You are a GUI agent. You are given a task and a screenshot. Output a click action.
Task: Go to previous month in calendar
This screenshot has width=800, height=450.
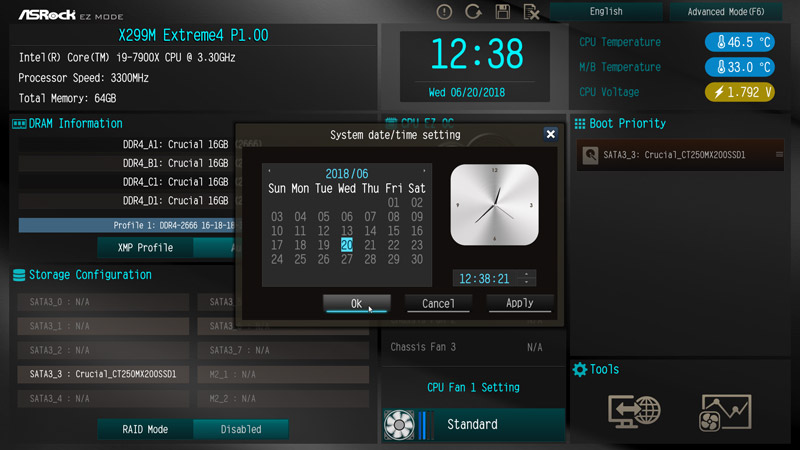(x=269, y=171)
